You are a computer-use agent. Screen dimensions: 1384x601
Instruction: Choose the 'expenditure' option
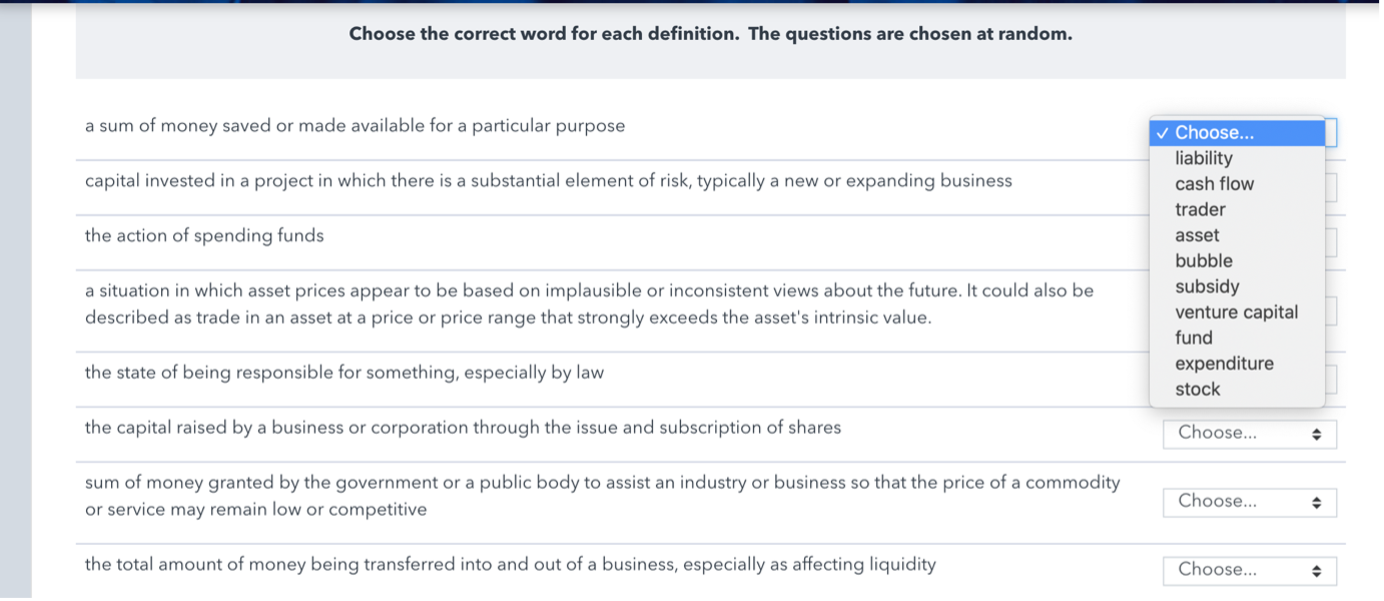click(1224, 364)
